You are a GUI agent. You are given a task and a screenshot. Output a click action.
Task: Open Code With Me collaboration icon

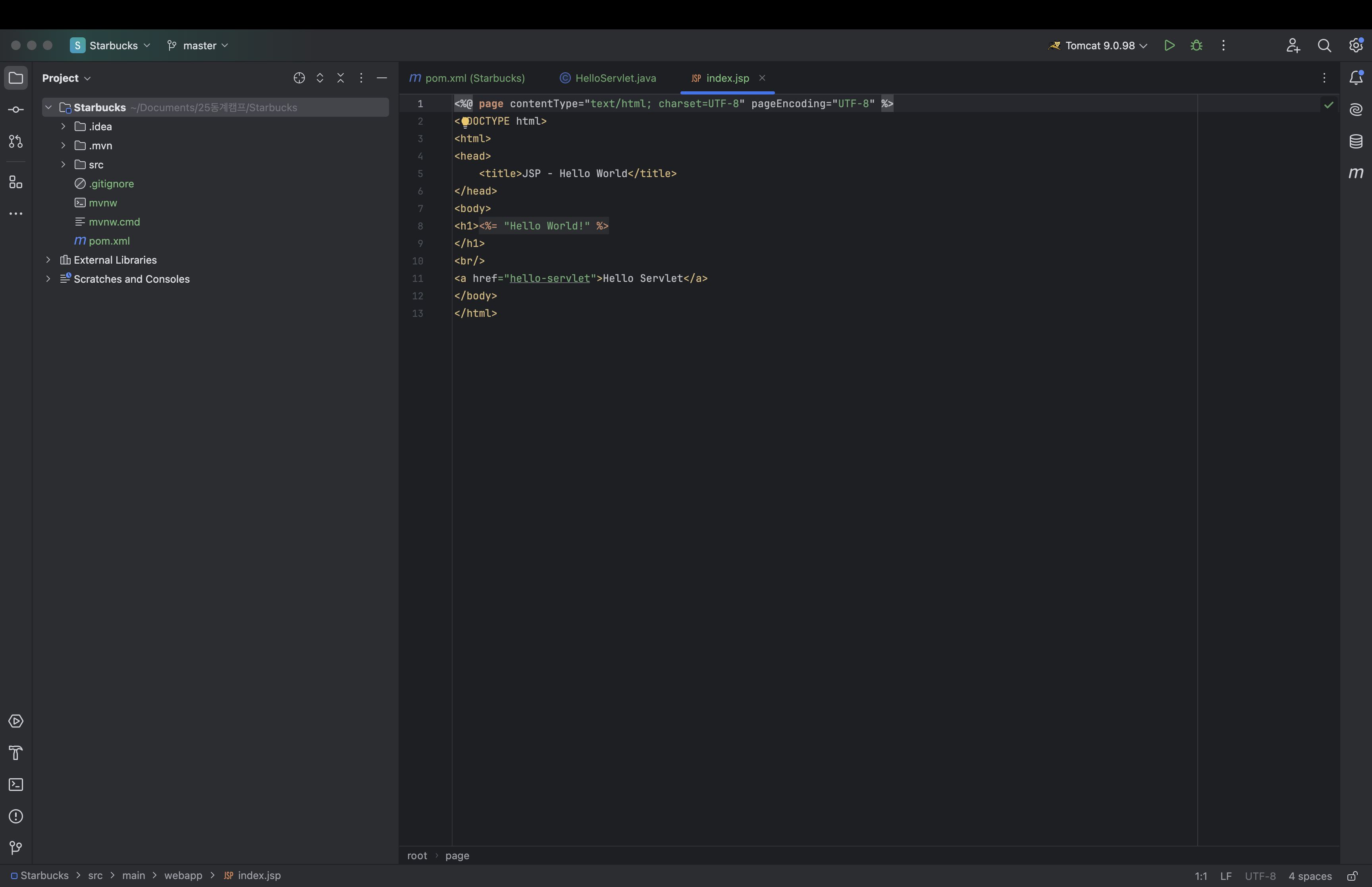coord(1293,46)
